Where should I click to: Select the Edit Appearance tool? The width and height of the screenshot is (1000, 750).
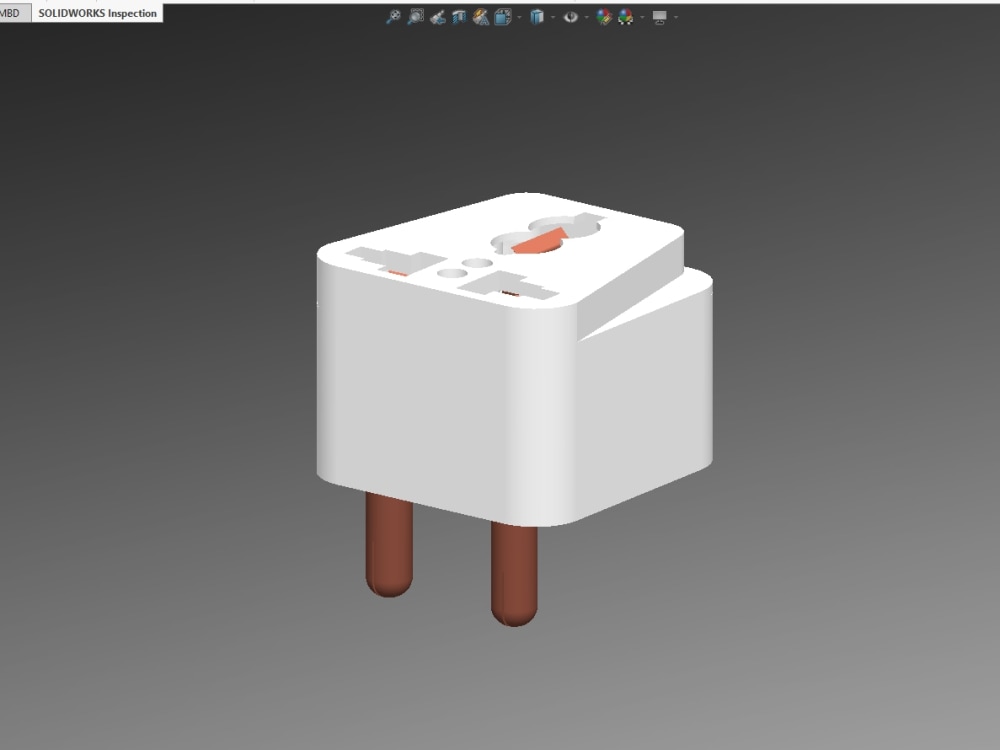point(603,16)
